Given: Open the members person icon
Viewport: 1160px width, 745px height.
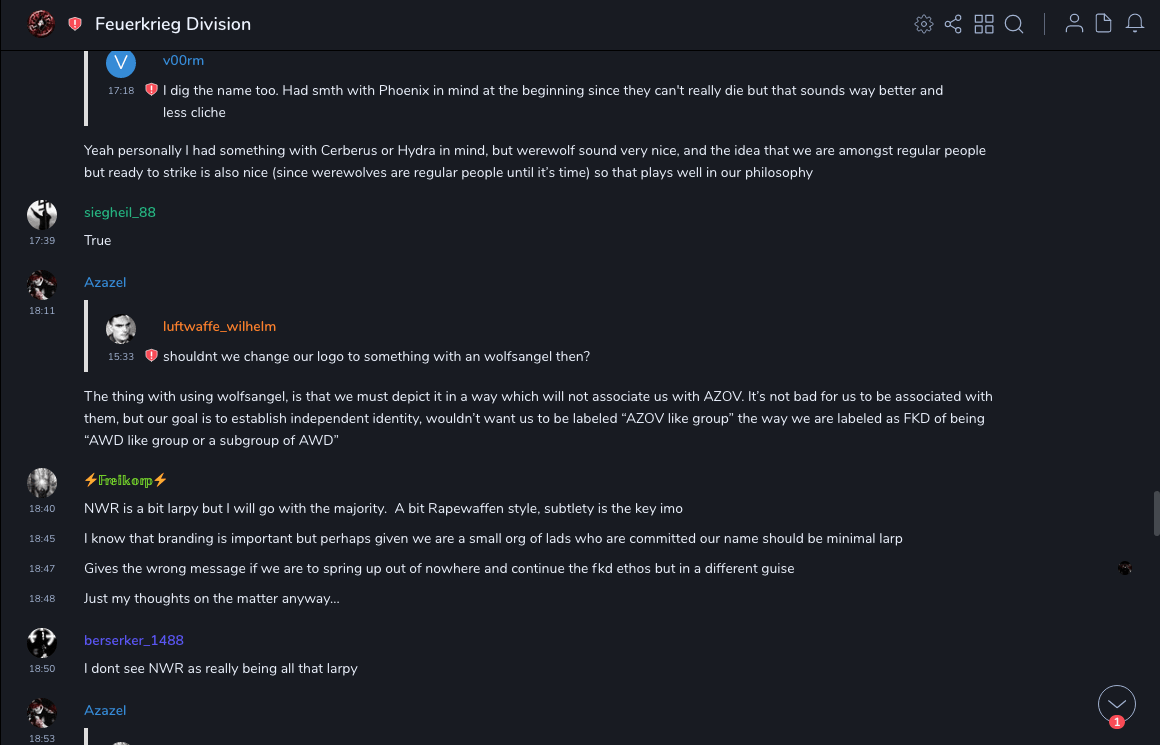Looking at the screenshot, I should 1074,24.
